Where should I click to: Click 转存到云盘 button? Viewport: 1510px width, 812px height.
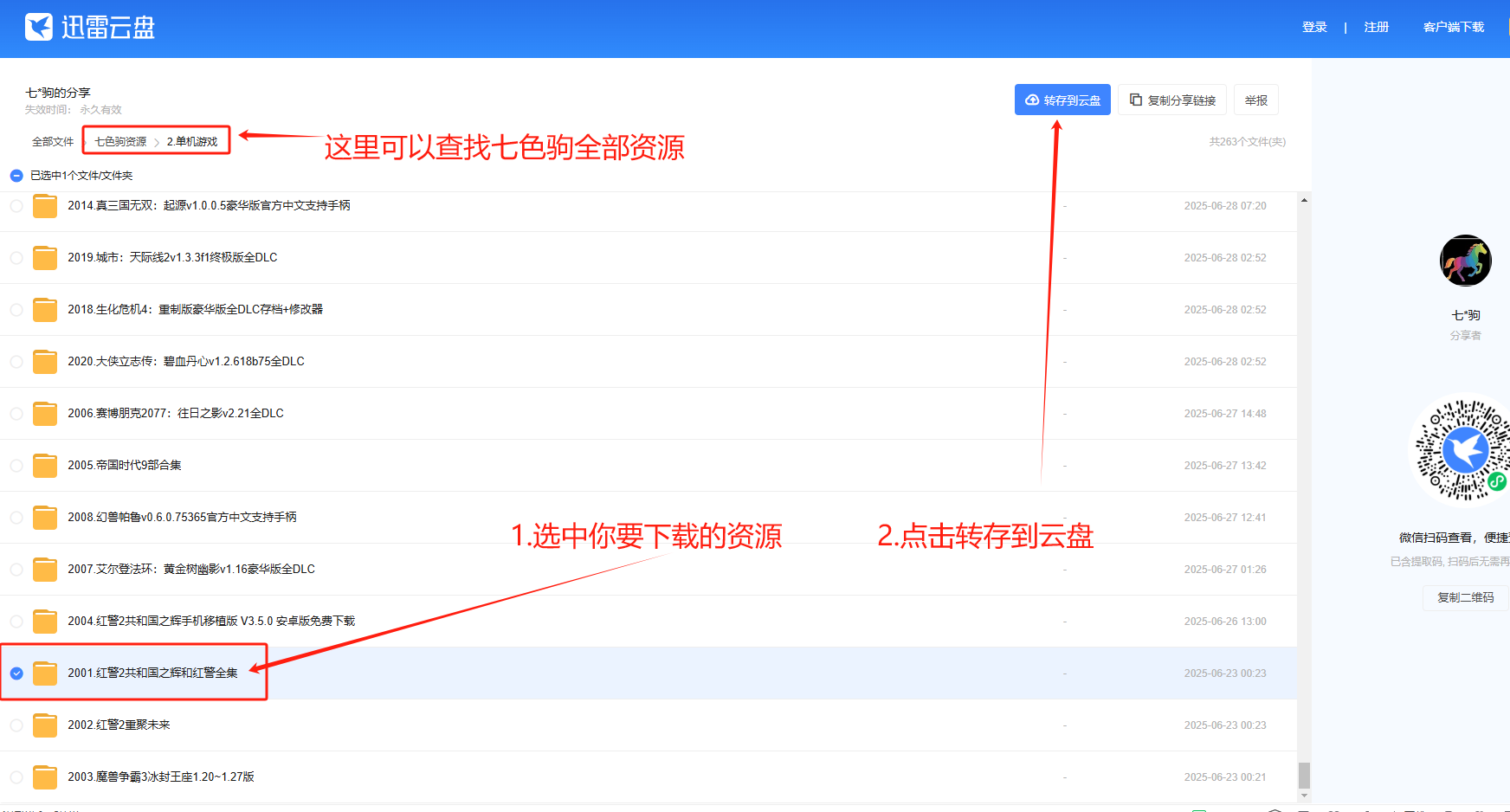tap(1062, 100)
